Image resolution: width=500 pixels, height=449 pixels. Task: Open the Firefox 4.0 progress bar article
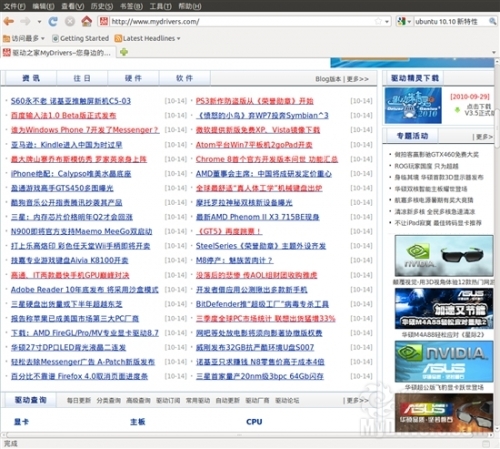(79, 376)
